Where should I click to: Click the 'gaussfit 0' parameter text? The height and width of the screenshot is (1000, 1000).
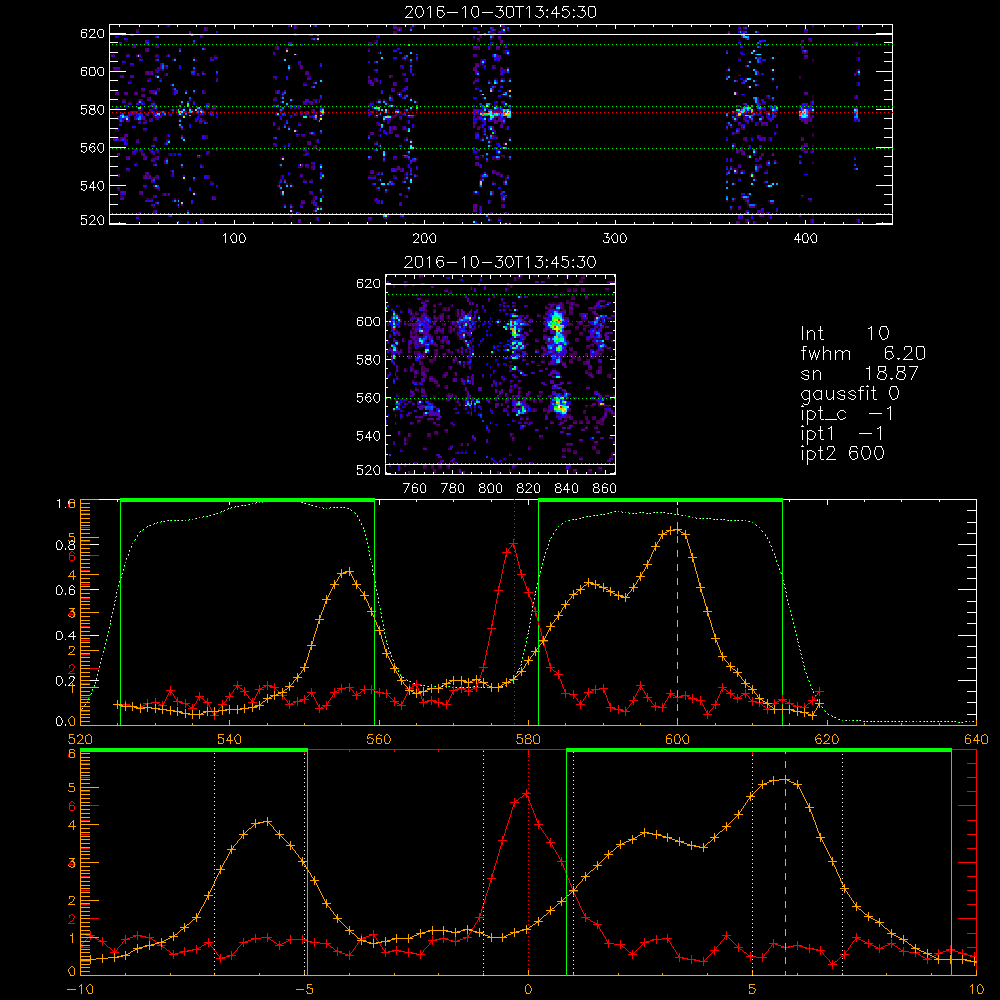pyautogui.click(x=850, y=394)
